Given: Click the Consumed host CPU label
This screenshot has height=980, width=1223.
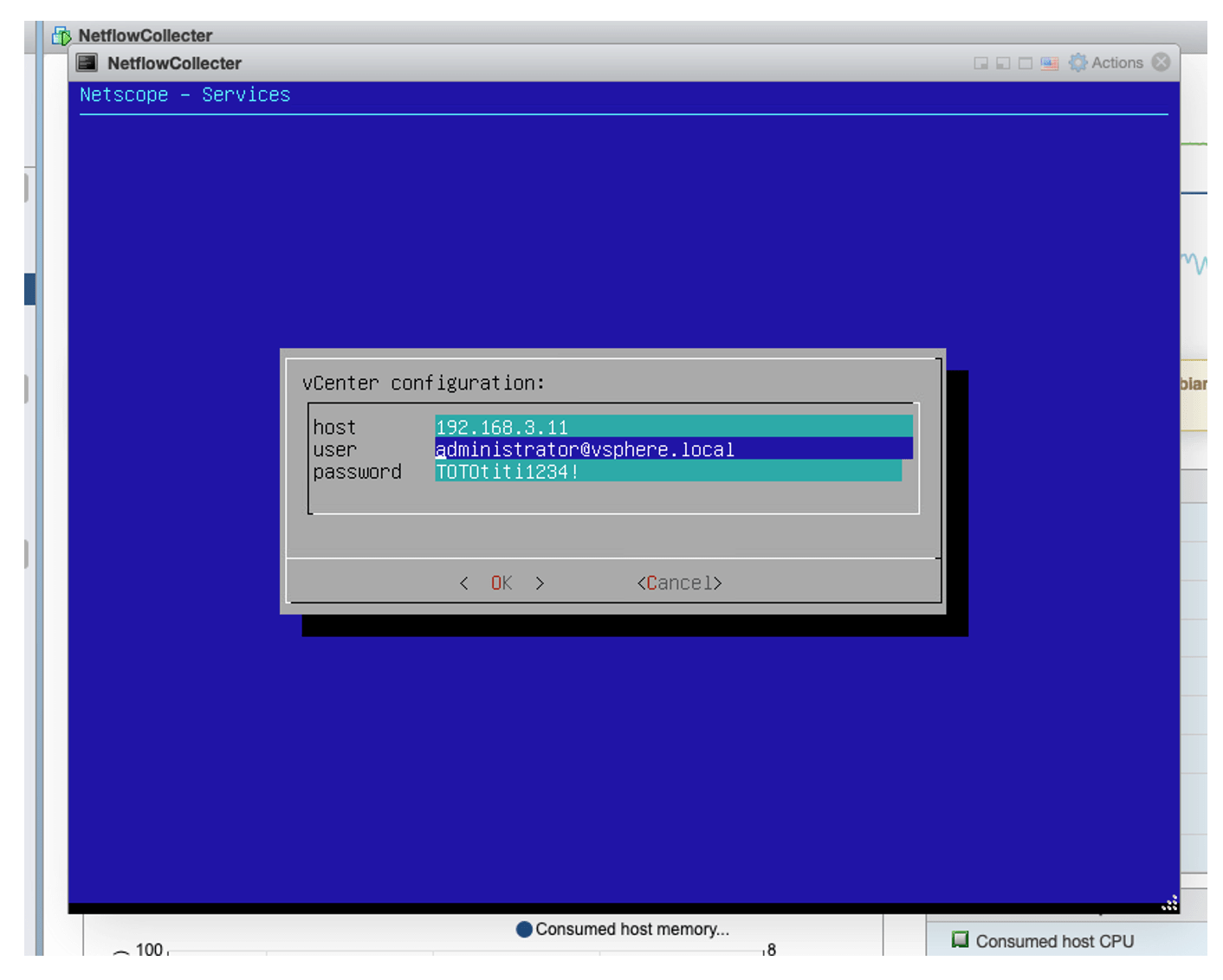Looking at the screenshot, I should point(1054,941).
